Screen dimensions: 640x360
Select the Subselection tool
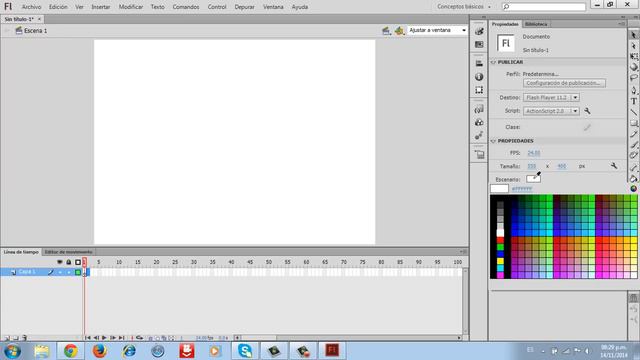[x=633, y=46]
